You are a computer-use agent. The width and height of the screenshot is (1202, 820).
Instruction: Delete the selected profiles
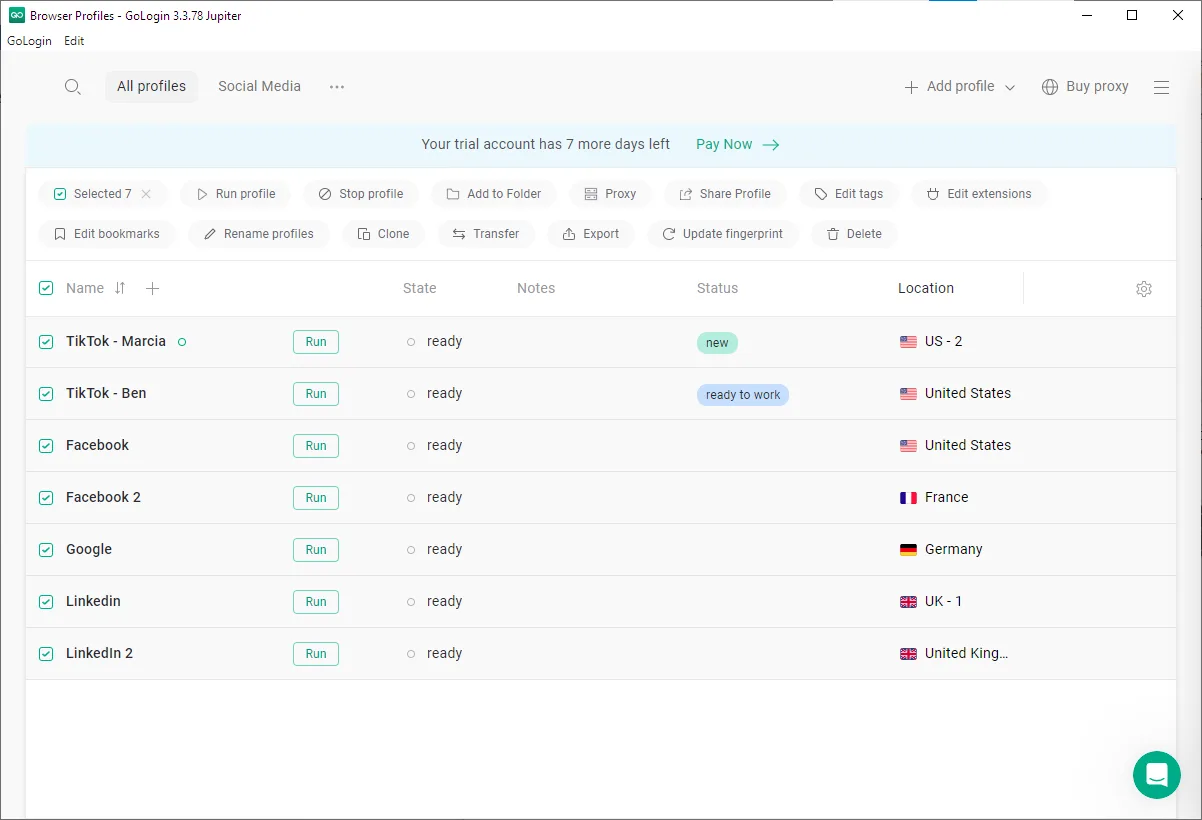coord(854,234)
